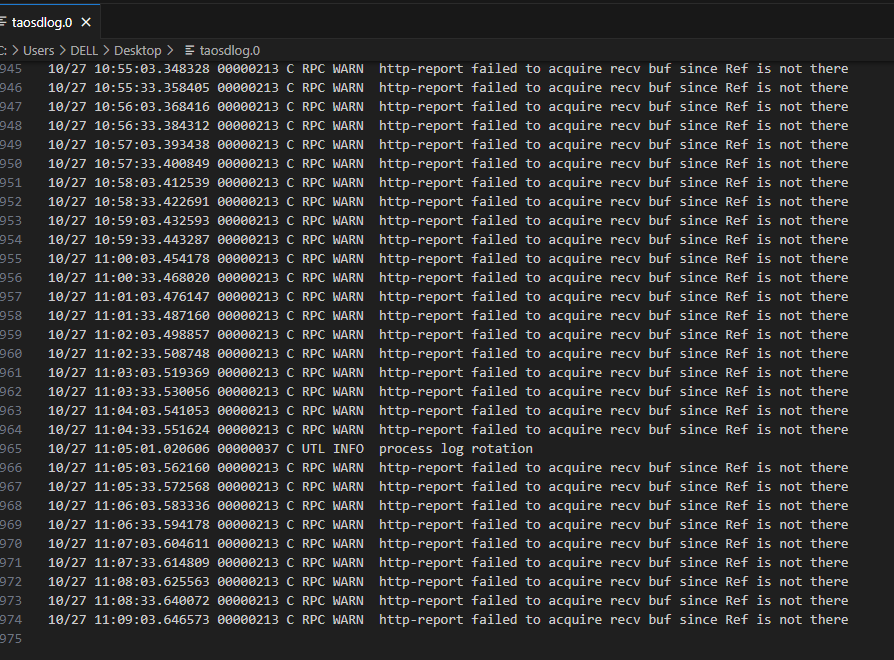This screenshot has width=894, height=660.
Task: Close the taosdlog.0 editor tab
Action: [86, 22]
